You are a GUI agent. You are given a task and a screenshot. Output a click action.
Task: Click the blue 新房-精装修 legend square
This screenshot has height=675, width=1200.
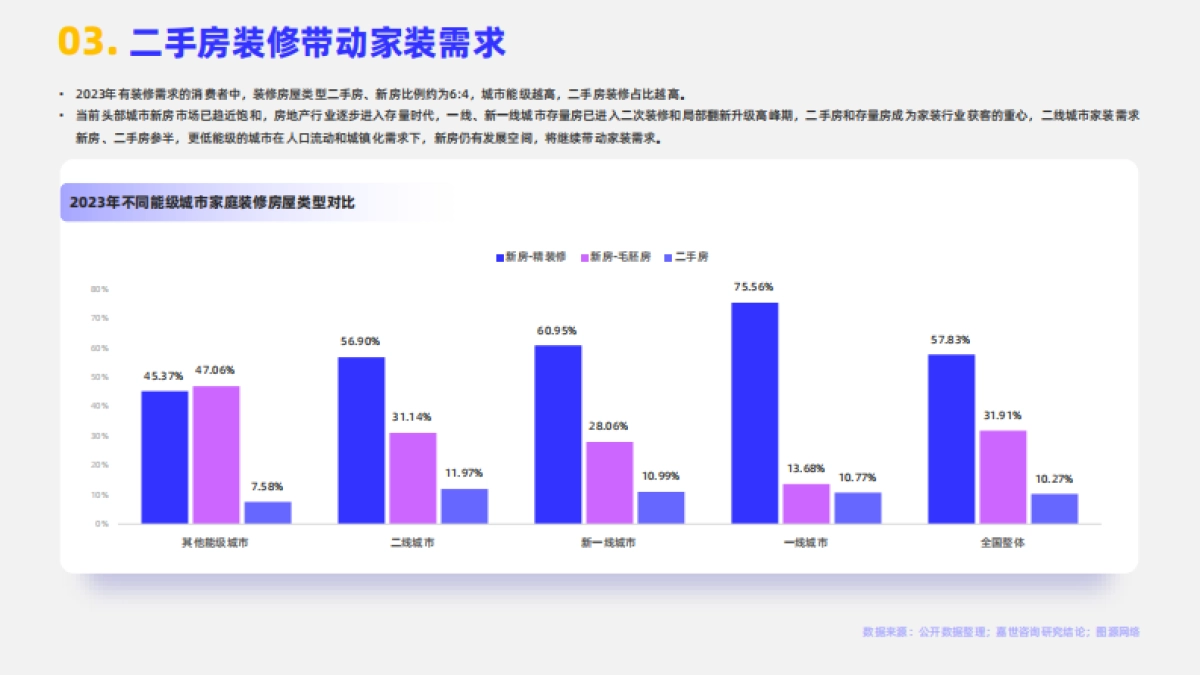pos(499,257)
